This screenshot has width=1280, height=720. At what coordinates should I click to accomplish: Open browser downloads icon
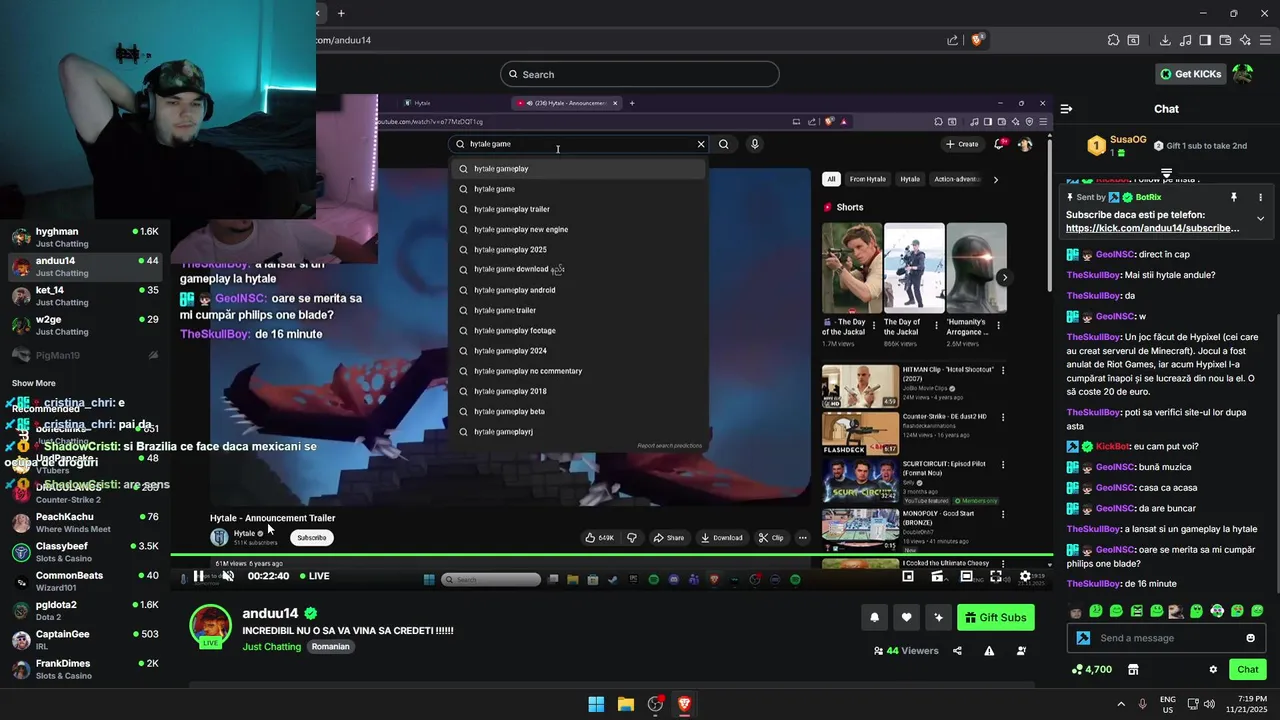(1165, 40)
